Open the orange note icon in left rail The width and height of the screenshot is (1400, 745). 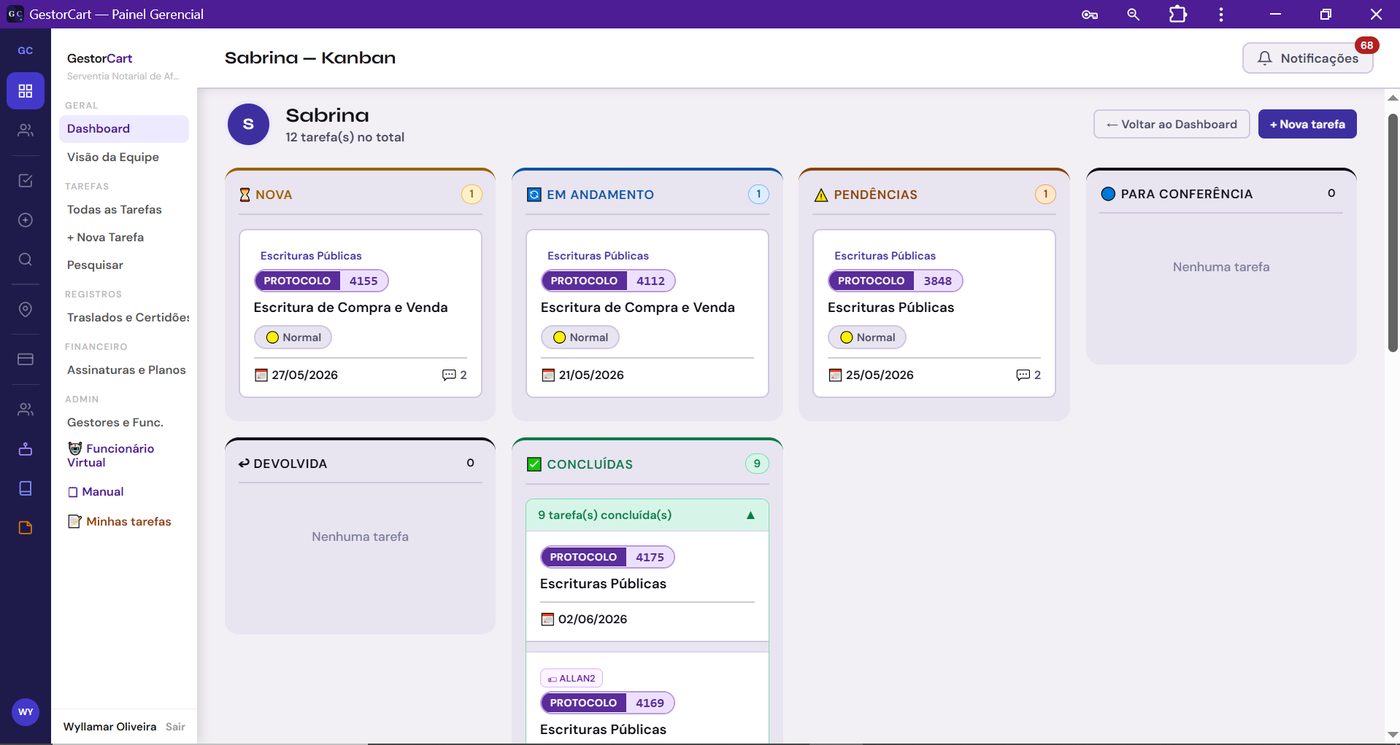tap(25, 527)
